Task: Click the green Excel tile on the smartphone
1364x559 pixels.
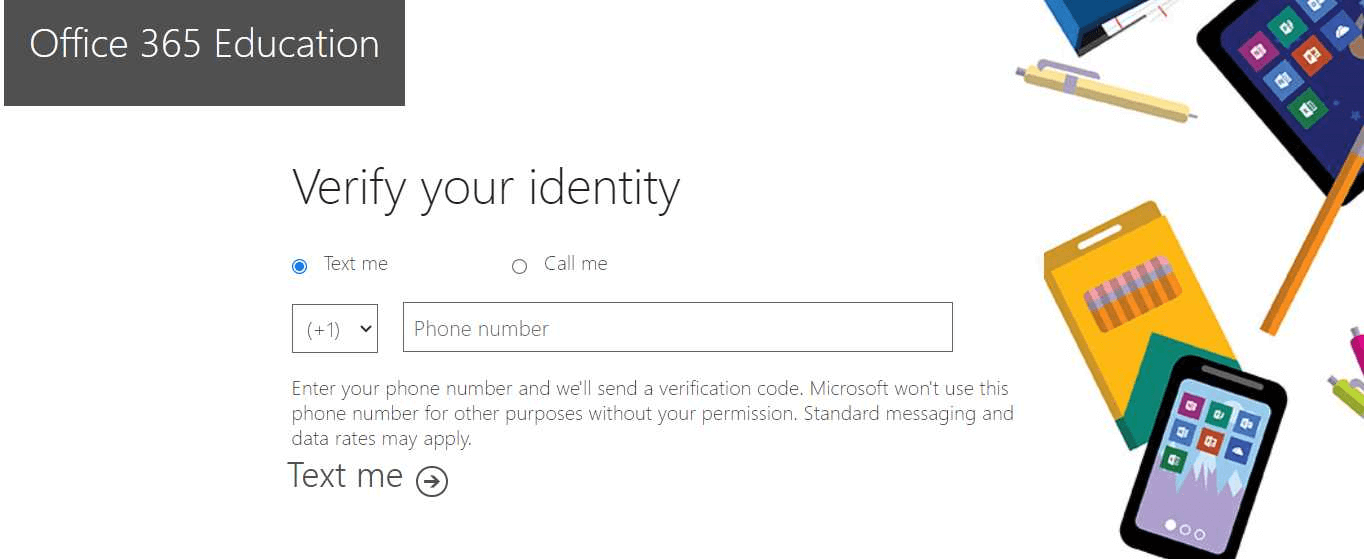Action: click(1174, 460)
